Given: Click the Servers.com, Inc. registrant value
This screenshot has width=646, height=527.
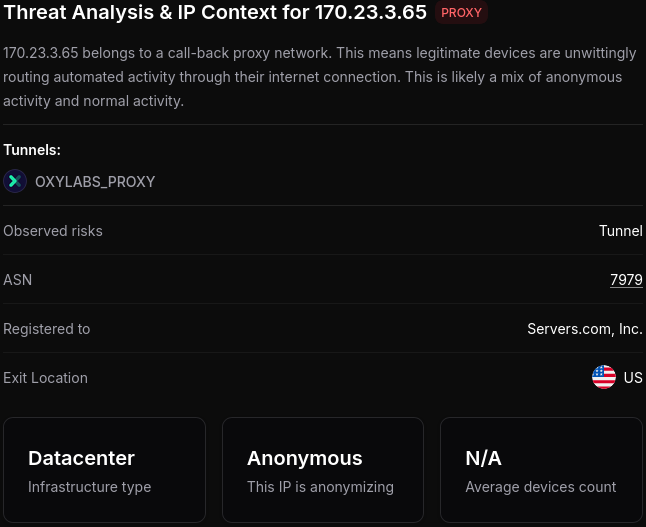Looking at the screenshot, I should (x=585, y=329).
